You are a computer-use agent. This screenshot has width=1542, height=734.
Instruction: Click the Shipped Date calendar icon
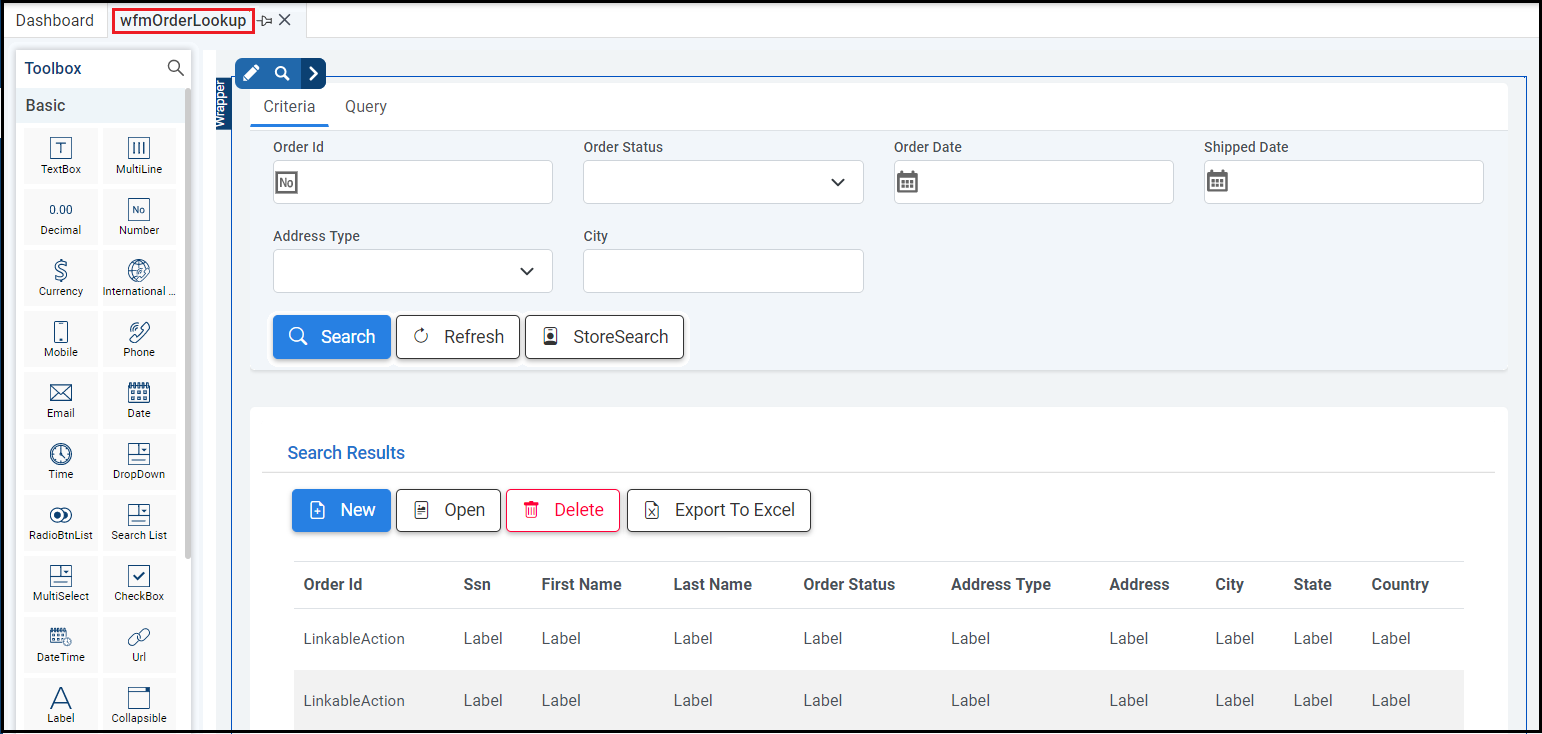[1217, 182]
